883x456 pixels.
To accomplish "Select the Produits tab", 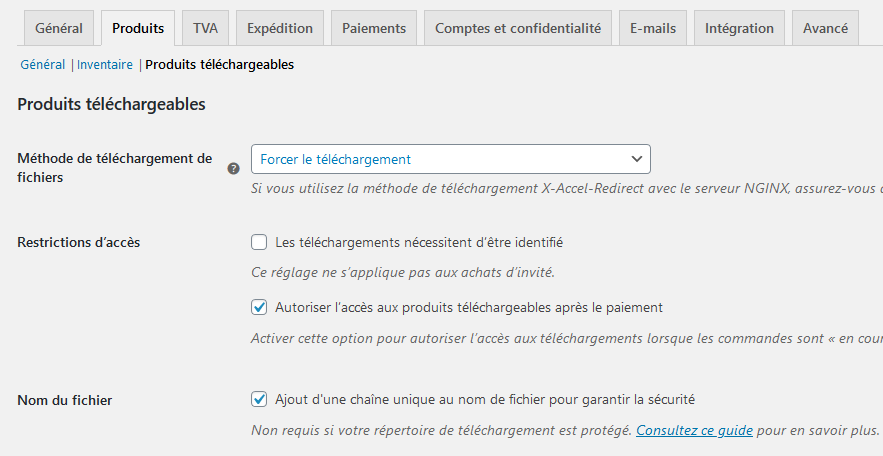I will tap(138, 28).
